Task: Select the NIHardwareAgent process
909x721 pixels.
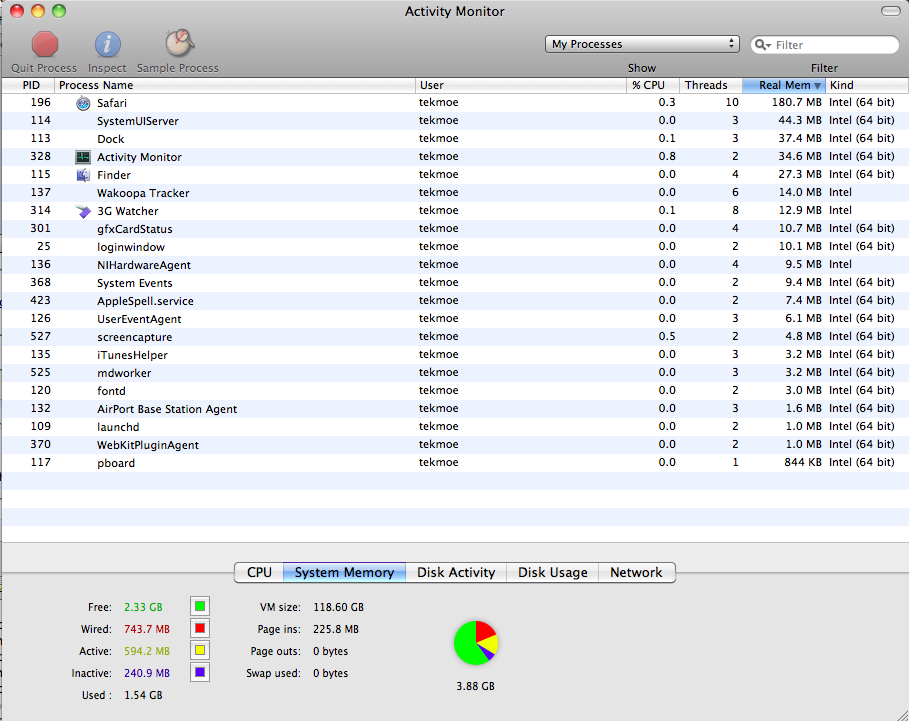Action: click(x=454, y=264)
